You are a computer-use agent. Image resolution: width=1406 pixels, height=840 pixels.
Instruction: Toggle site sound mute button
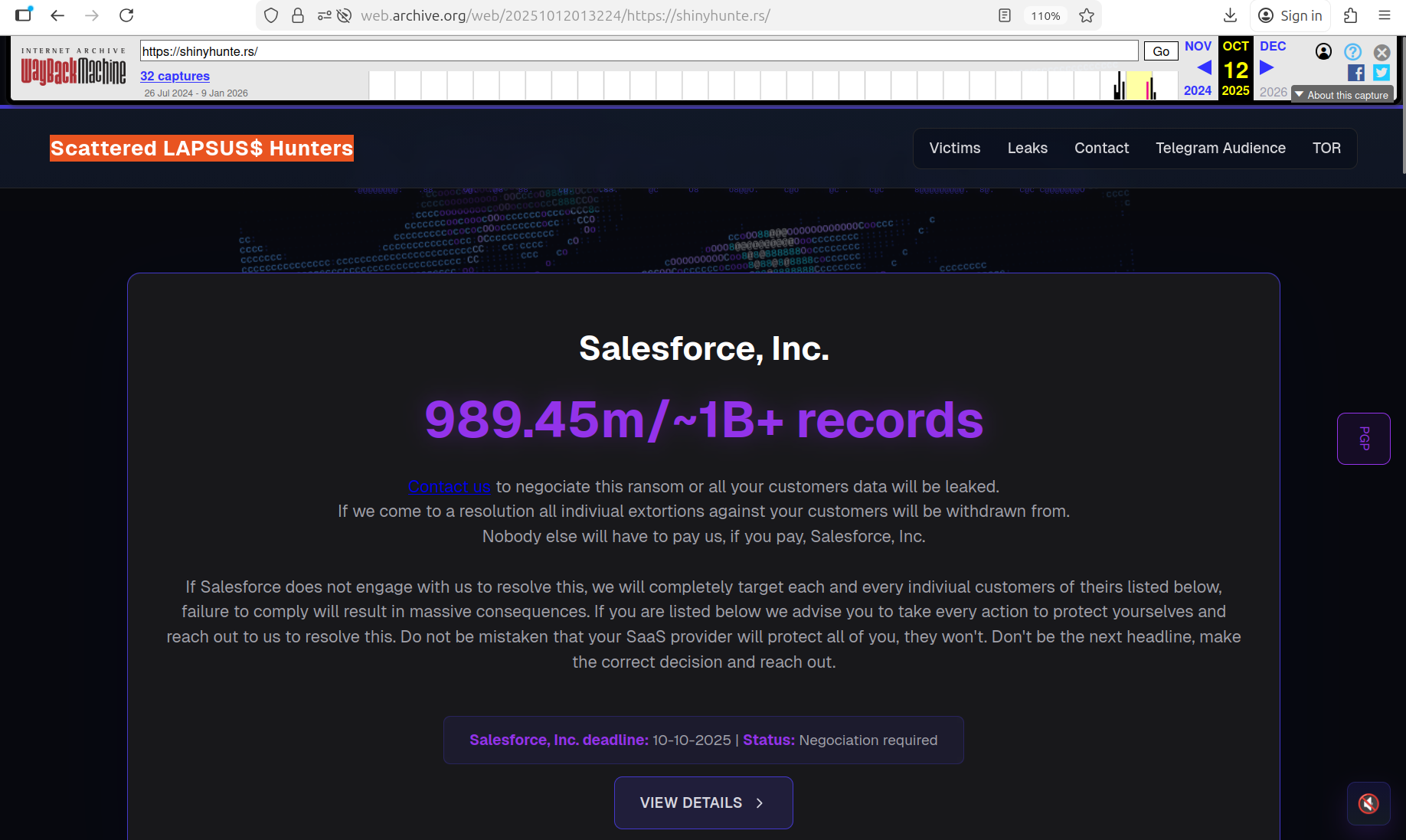[1368, 803]
